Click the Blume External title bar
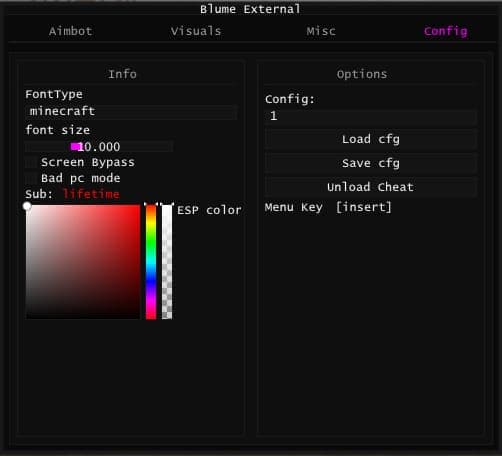Viewport: 502px width, 456px height. (250, 9)
